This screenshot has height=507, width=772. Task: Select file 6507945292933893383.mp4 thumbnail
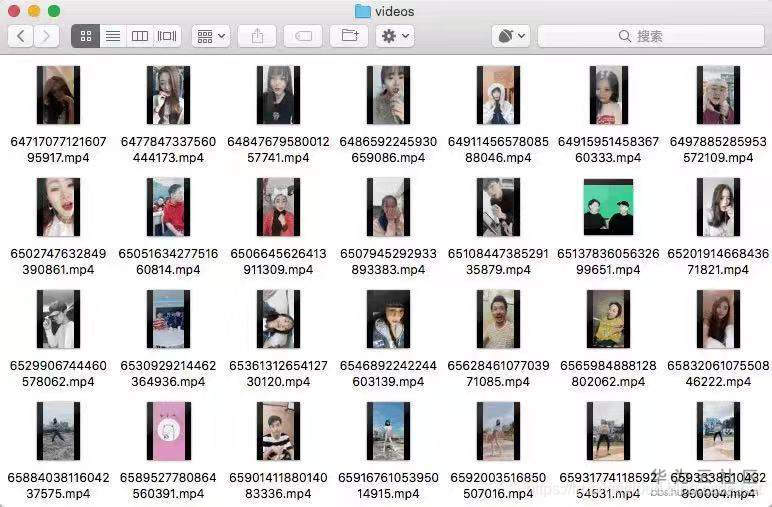[388, 207]
